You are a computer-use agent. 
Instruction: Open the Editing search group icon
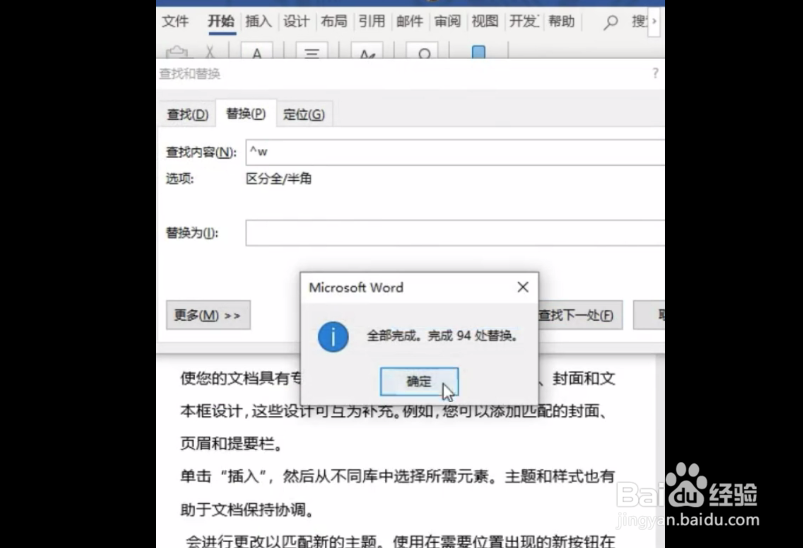(424, 51)
